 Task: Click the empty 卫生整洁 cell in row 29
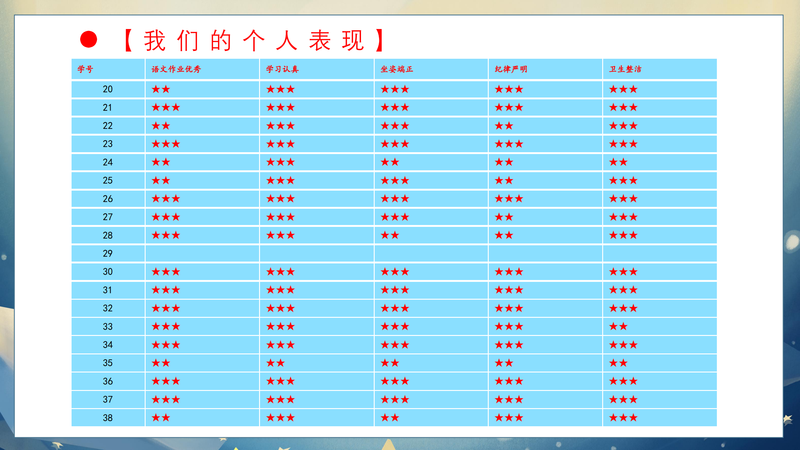(x=660, y=254)
